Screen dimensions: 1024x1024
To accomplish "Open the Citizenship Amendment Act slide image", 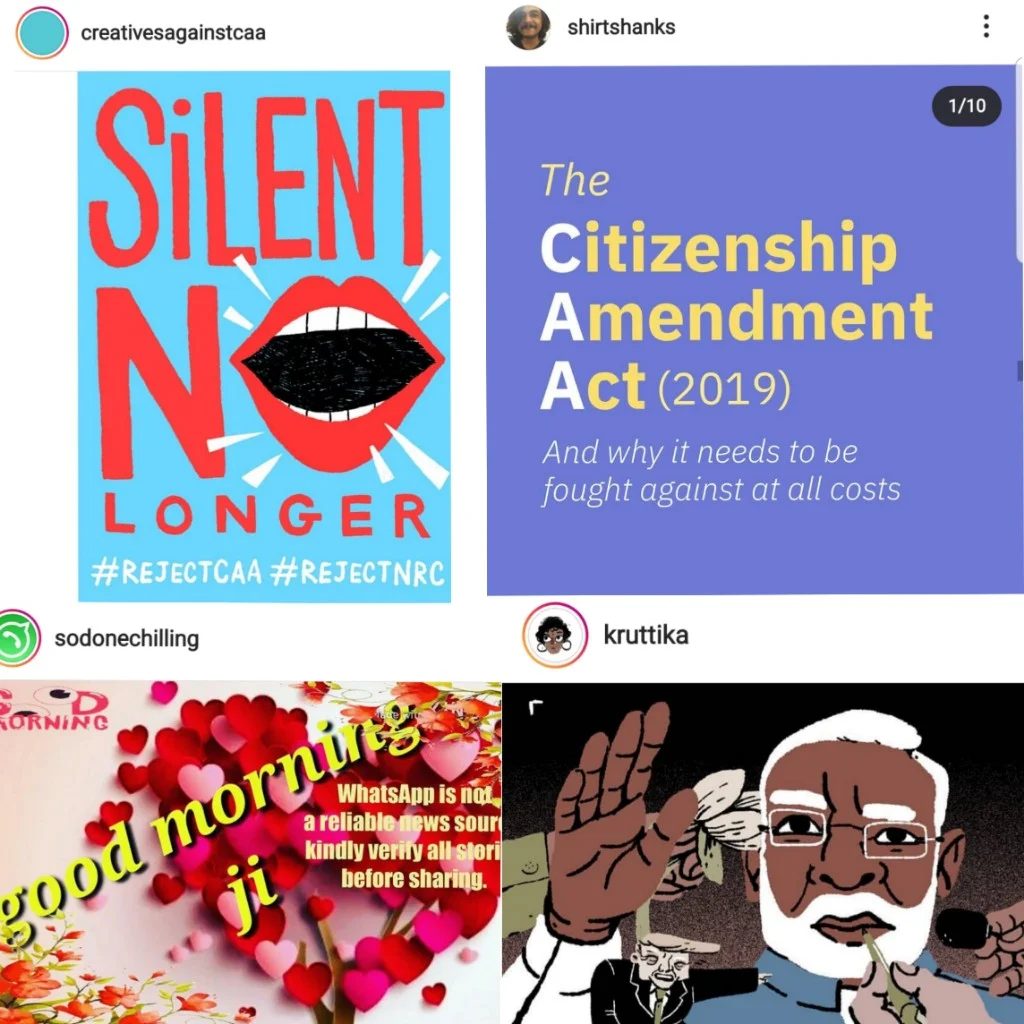I will [x=754, y=330].
